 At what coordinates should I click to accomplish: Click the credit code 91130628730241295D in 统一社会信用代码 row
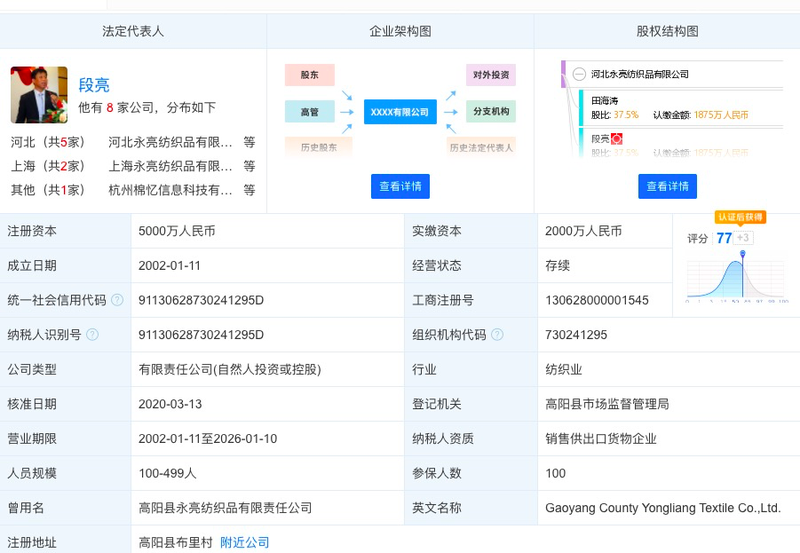click(201, 300)
